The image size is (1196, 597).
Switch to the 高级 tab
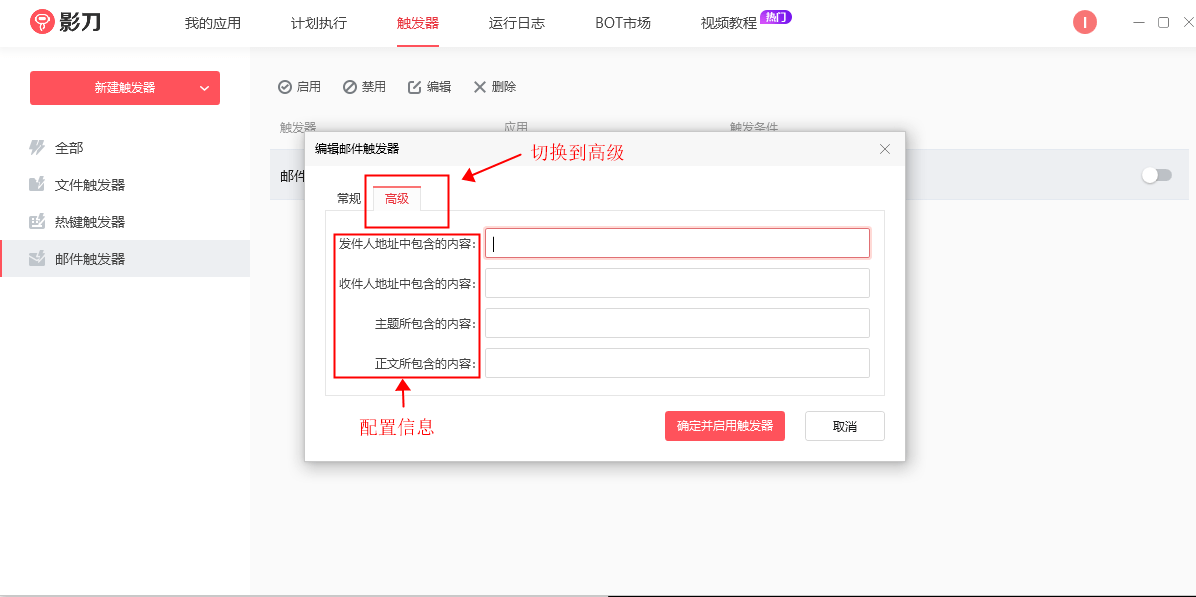397,198
